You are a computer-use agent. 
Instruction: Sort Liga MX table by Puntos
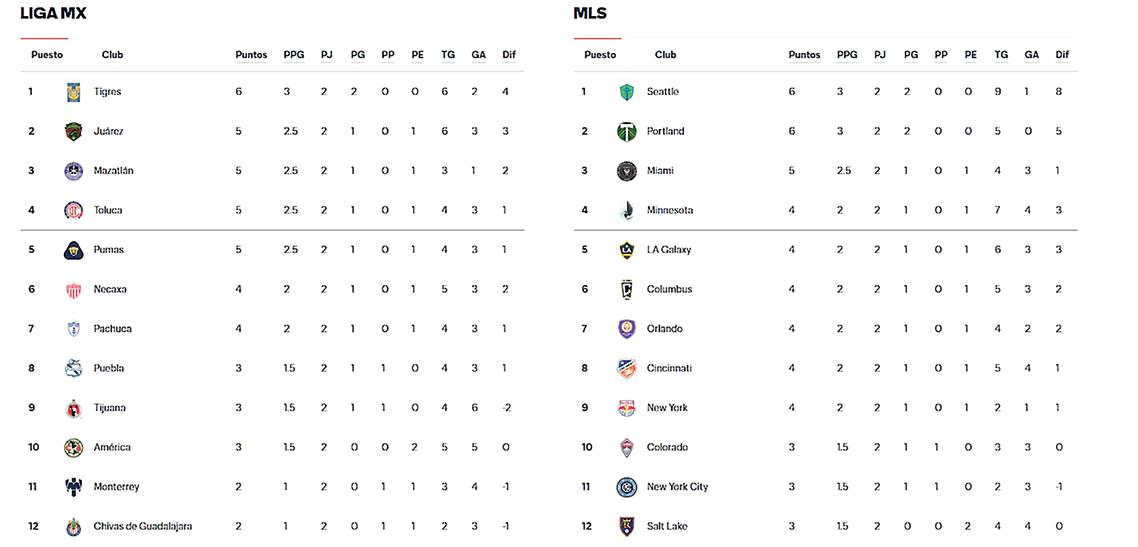(251, 55)
